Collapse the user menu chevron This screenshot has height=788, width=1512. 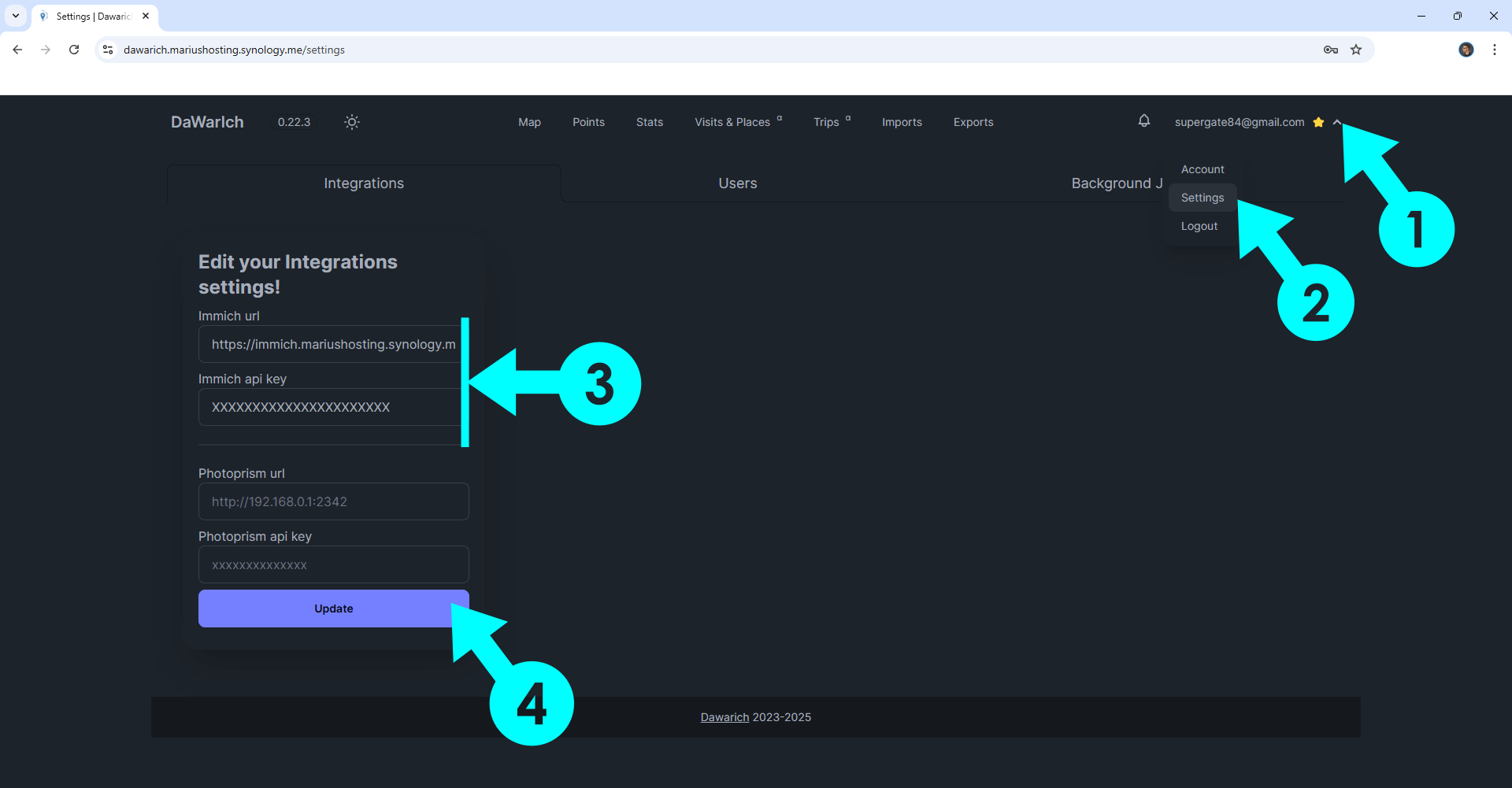point(1337,122)
